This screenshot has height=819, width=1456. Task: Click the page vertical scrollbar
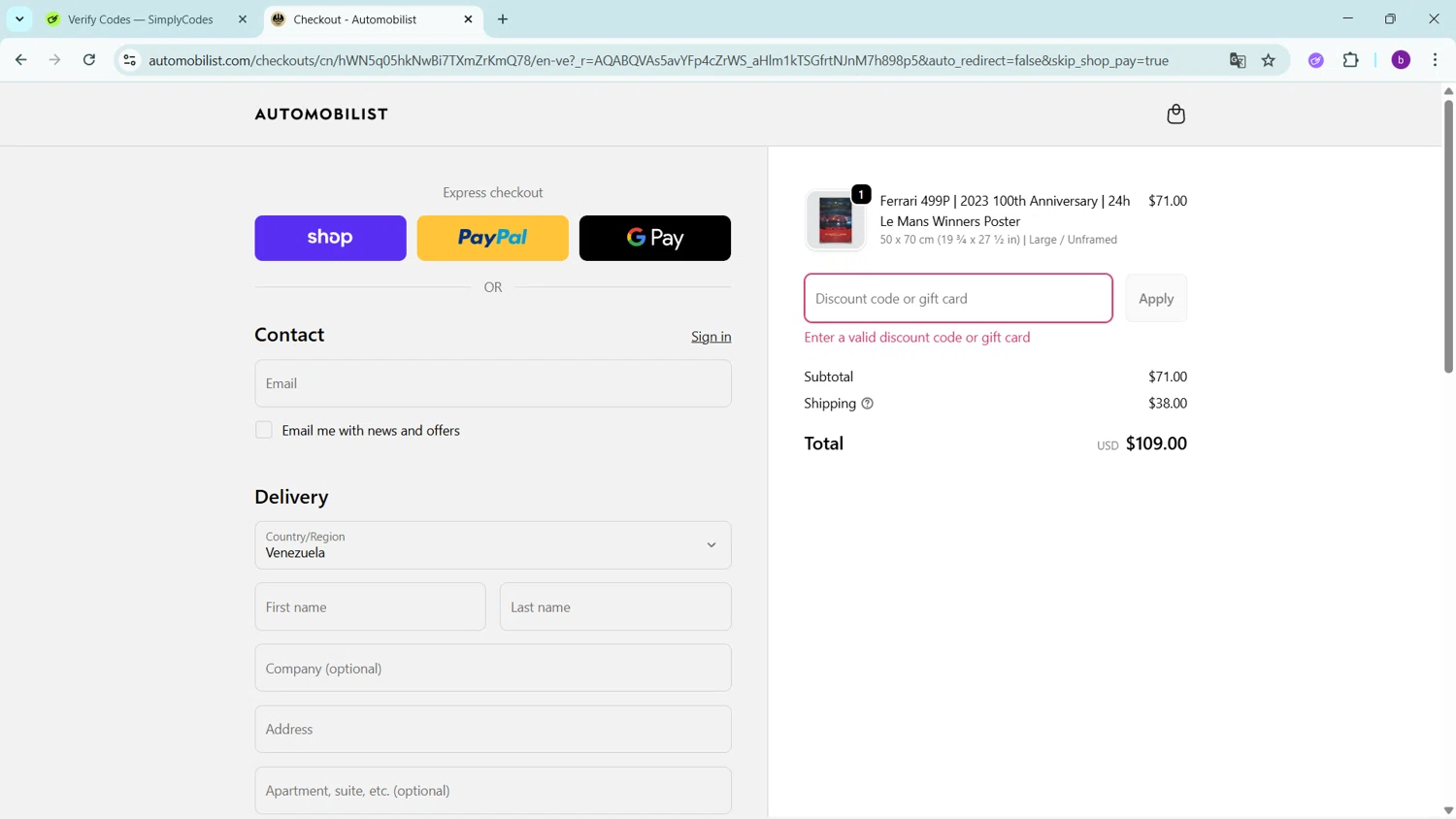pyautogui.click(x=1448, y=236)
